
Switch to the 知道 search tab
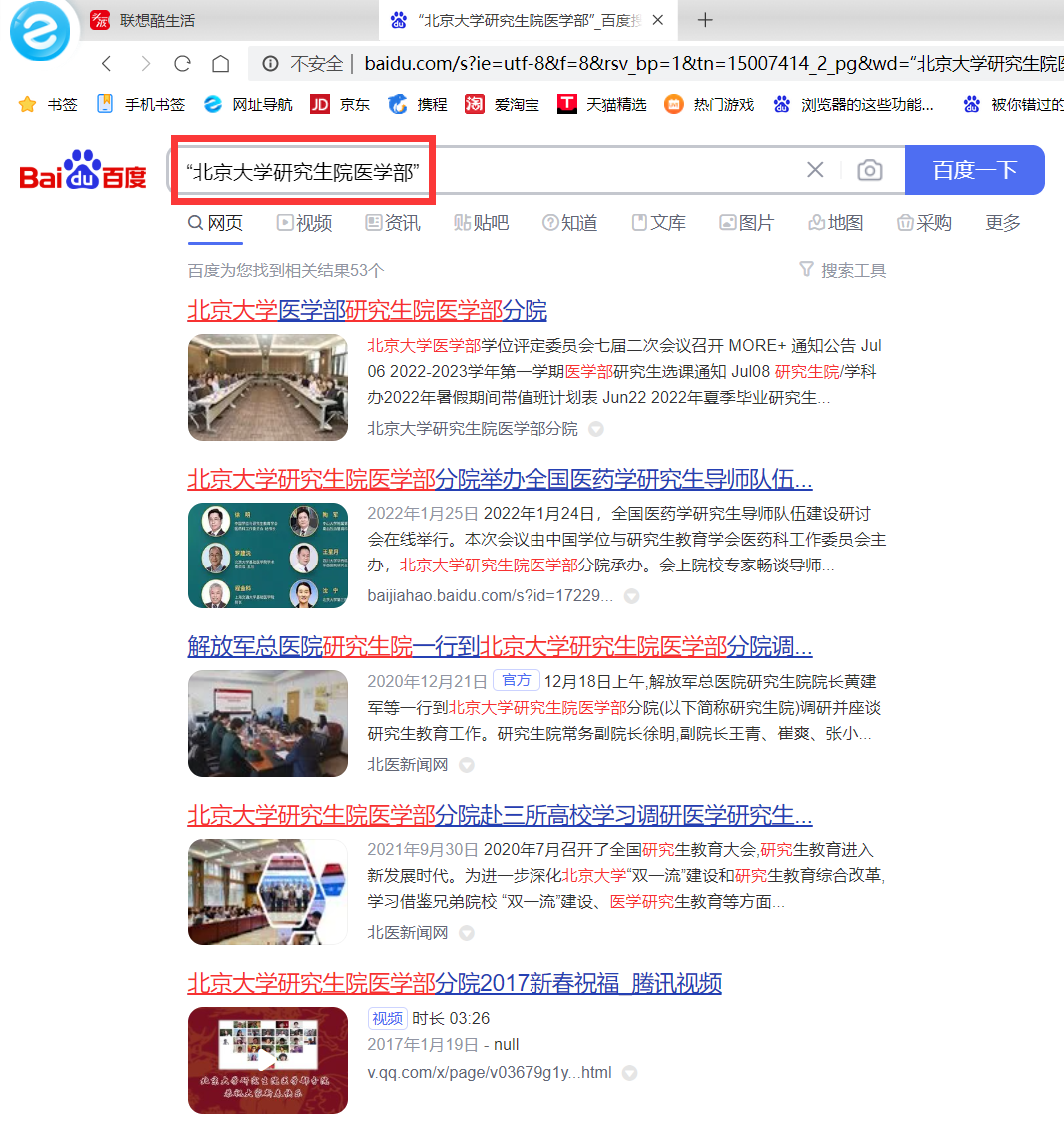[x=569, y=223]
